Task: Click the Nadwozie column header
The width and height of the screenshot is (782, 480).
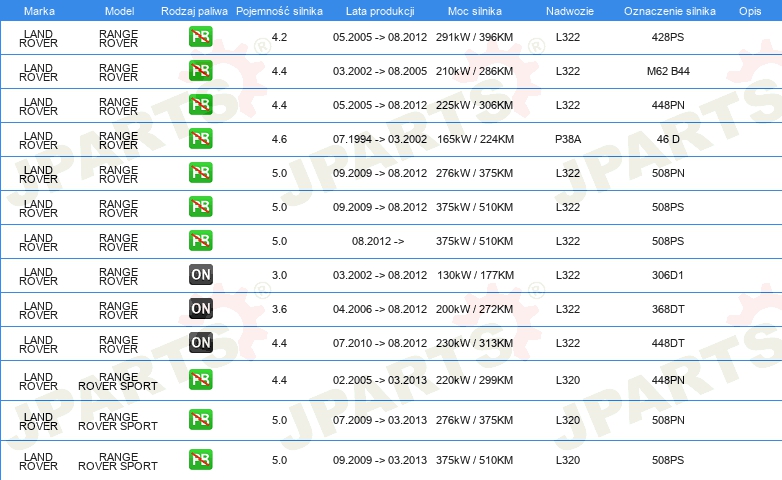Action: click(x=570, y=11)
